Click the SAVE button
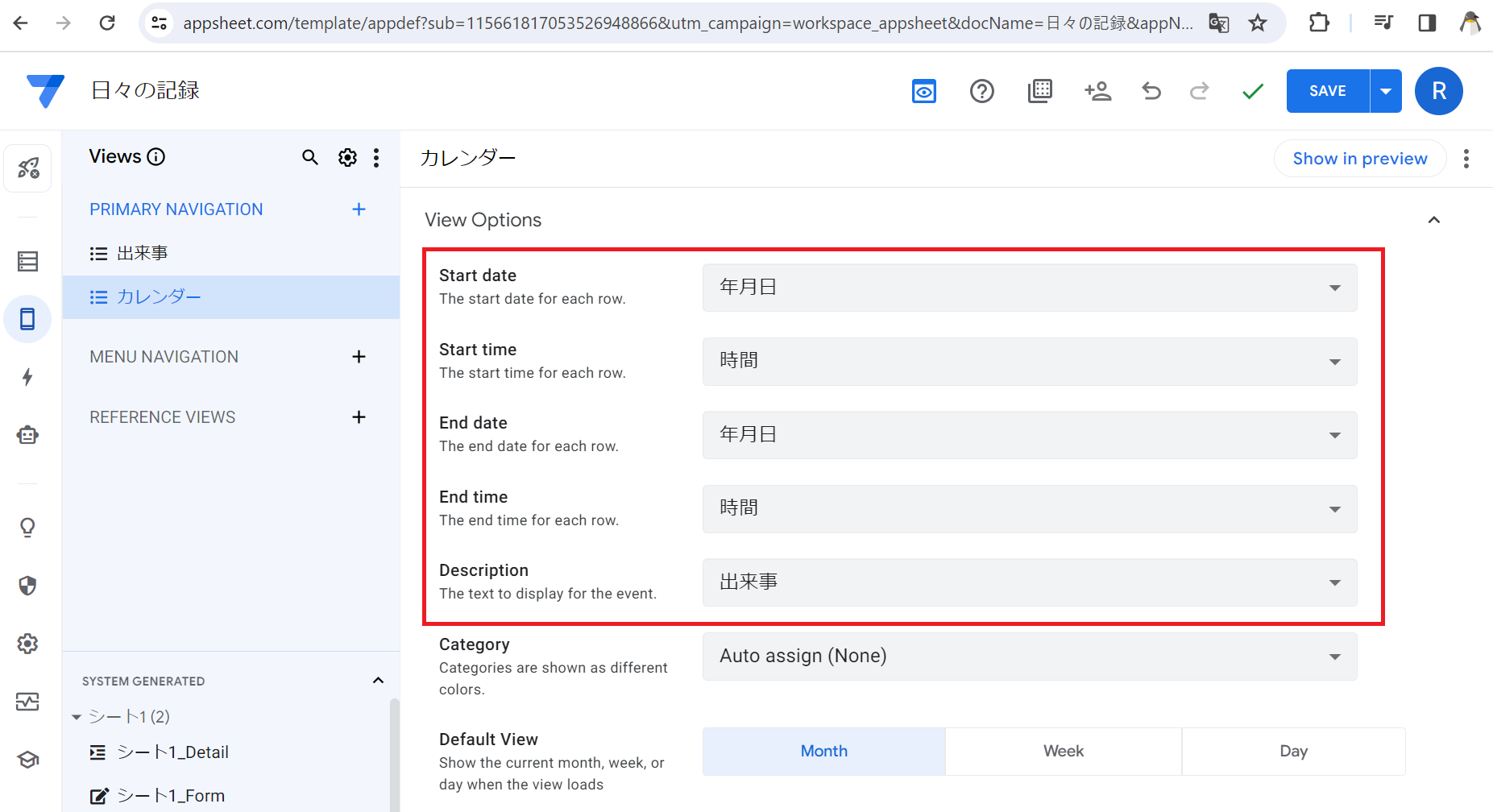This screenshot has height=812, width=1493. point(1328,91)
